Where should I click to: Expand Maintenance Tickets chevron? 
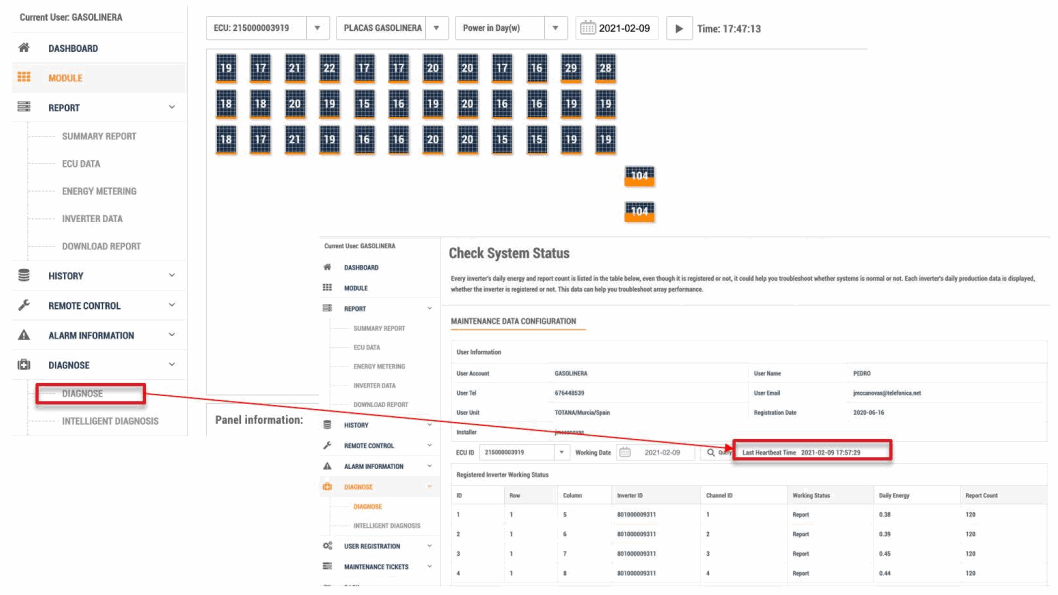point(429,567)
